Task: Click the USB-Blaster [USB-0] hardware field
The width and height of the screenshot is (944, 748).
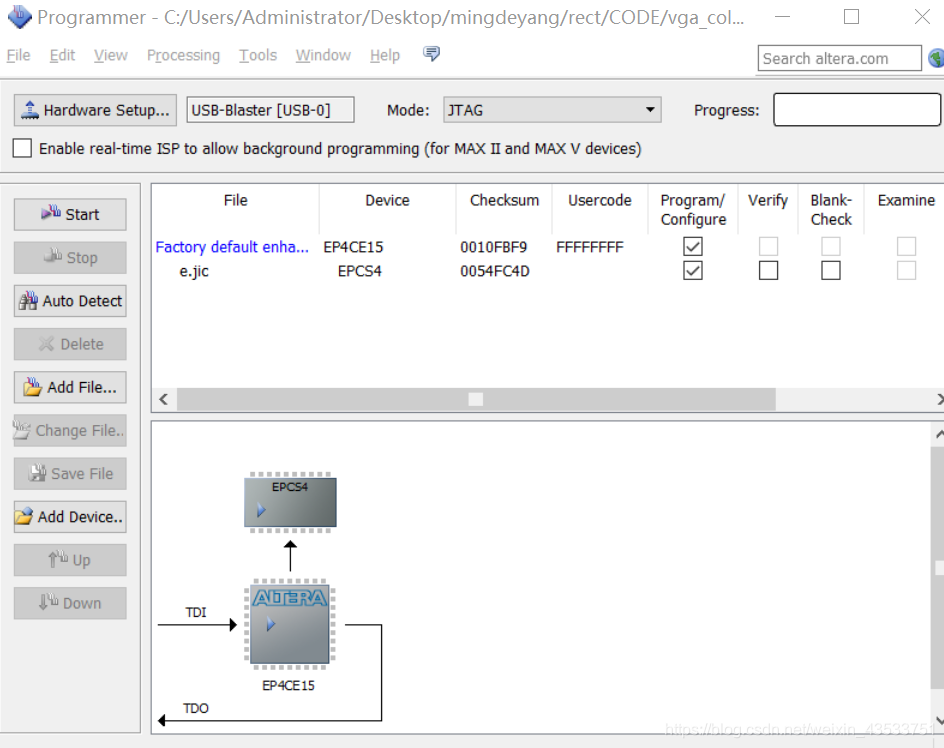Action: click(270, 110)
